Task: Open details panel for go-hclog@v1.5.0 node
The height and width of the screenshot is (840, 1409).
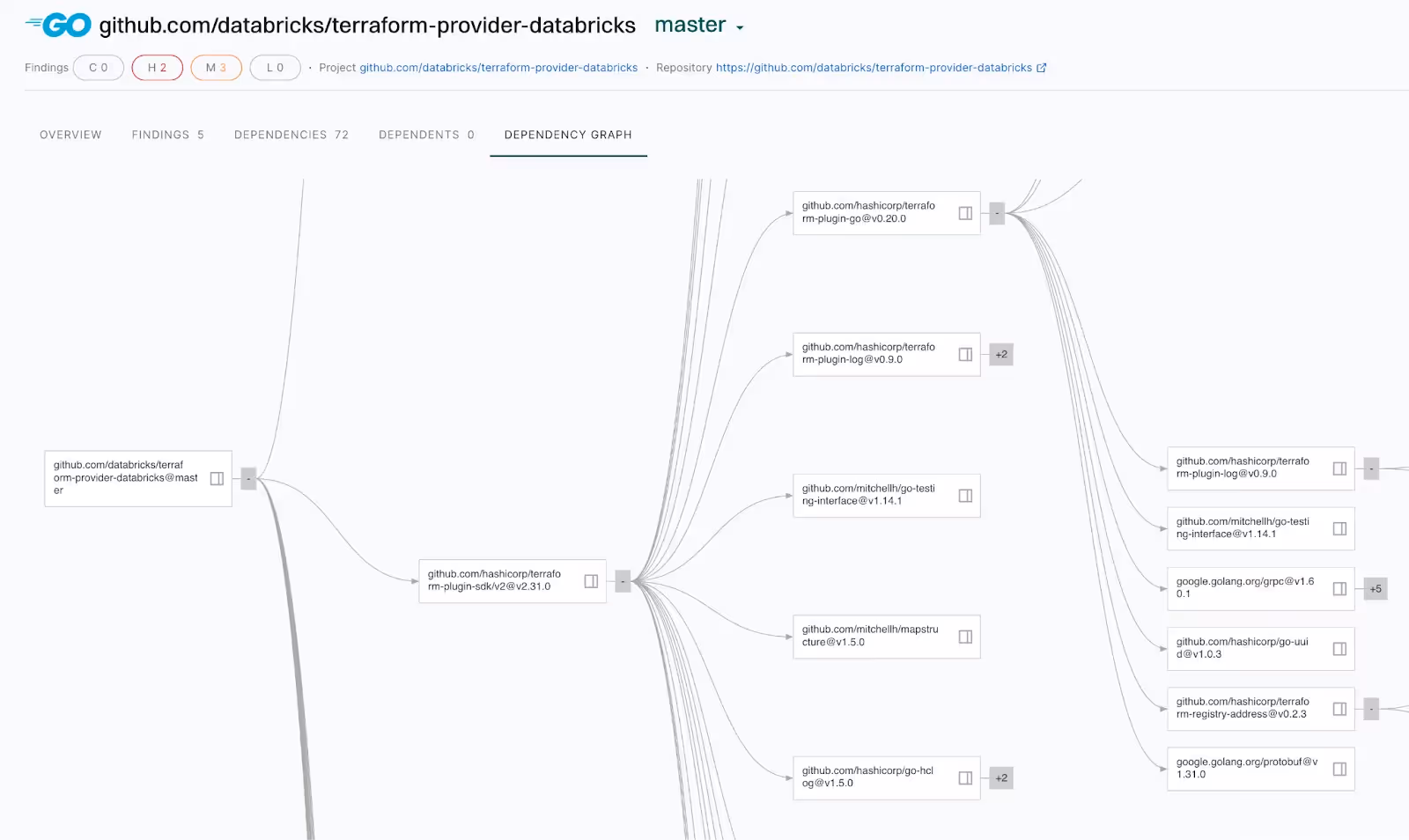Action: pos(965,777)
